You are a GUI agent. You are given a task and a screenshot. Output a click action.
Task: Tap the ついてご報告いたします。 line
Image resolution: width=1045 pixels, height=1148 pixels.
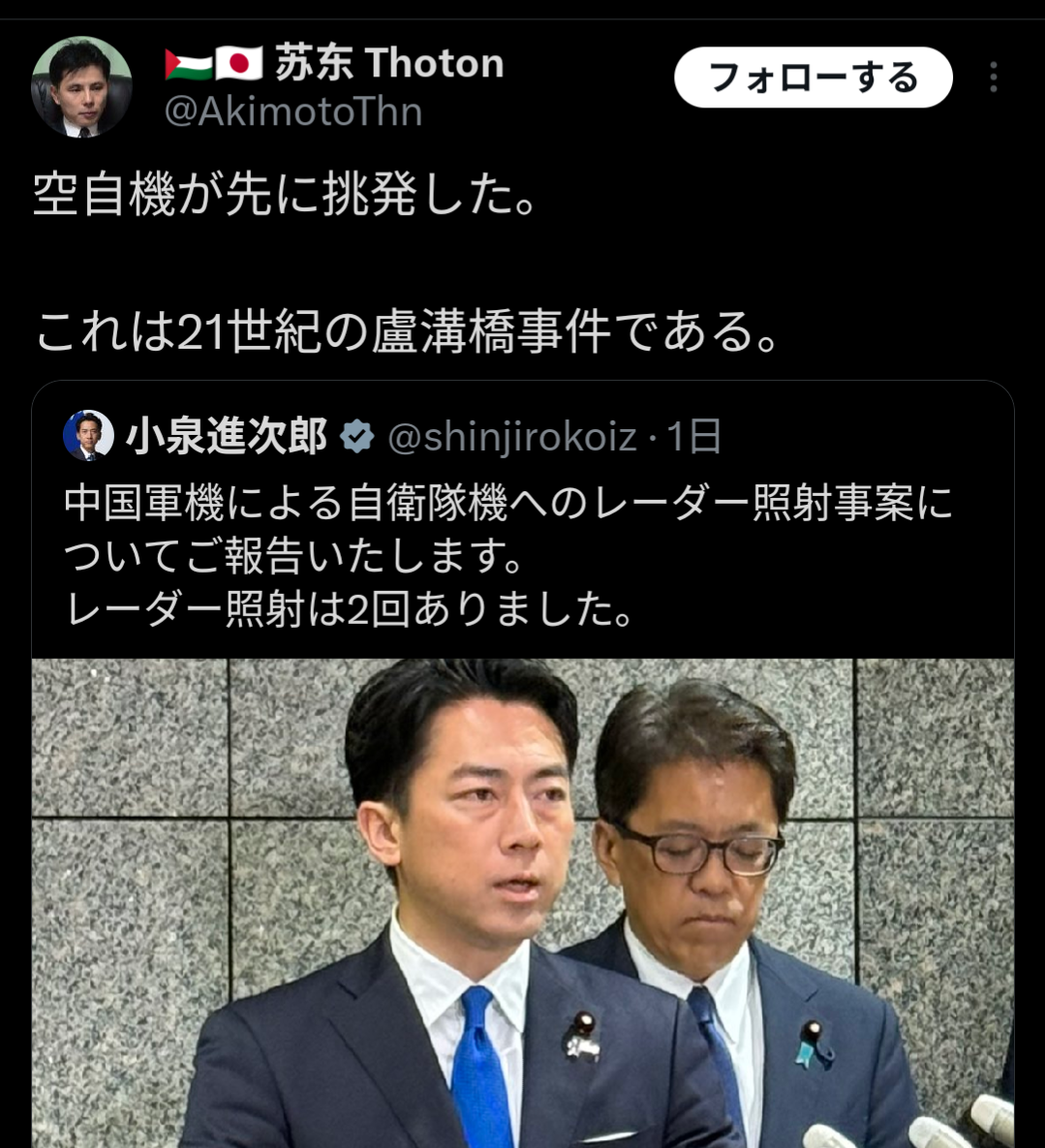pyautogui.click(x=294, y=556)
